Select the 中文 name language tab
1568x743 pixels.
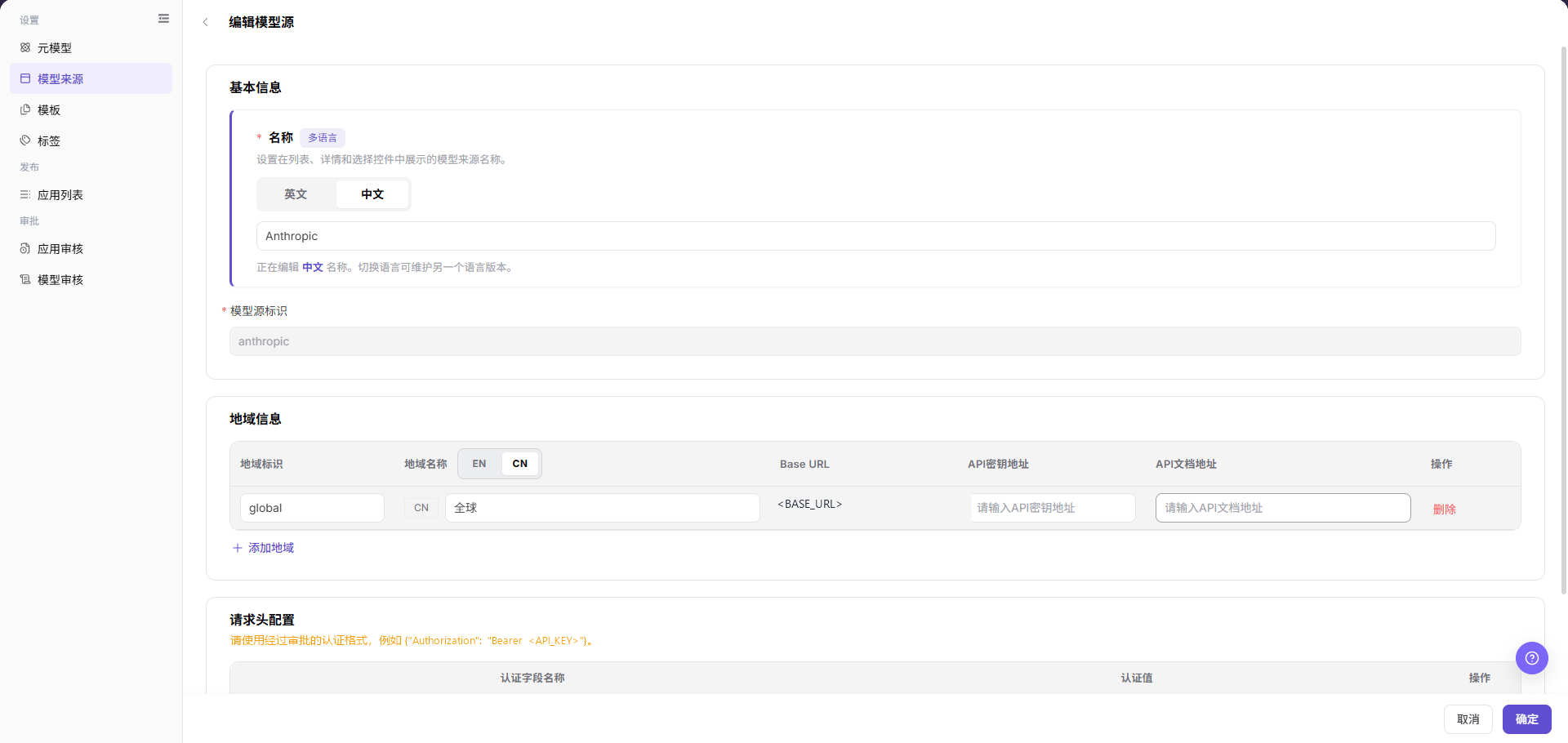tap(372, 194)
